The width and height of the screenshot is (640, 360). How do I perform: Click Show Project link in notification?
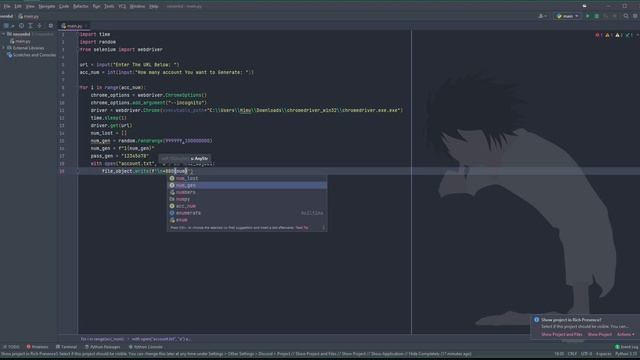[x=600, y=334]
